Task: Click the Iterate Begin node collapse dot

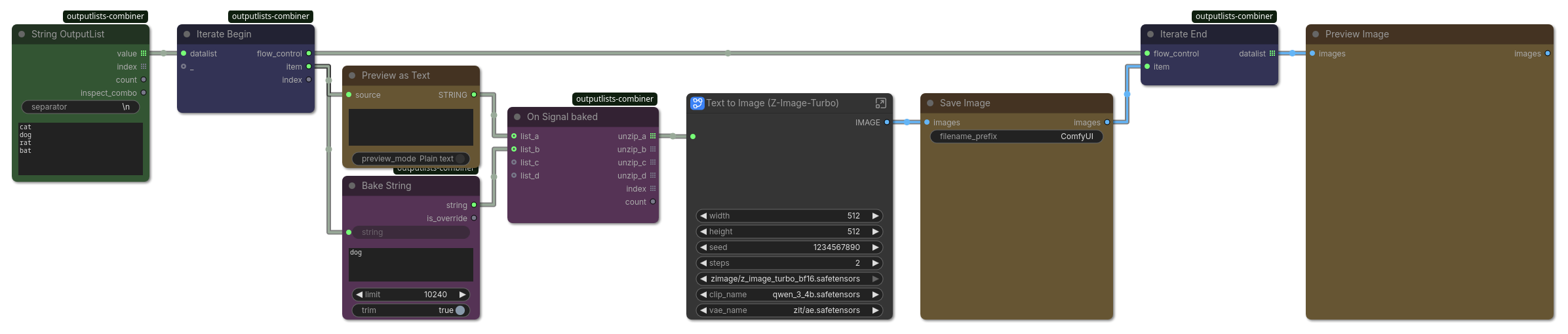Action: 187,34
